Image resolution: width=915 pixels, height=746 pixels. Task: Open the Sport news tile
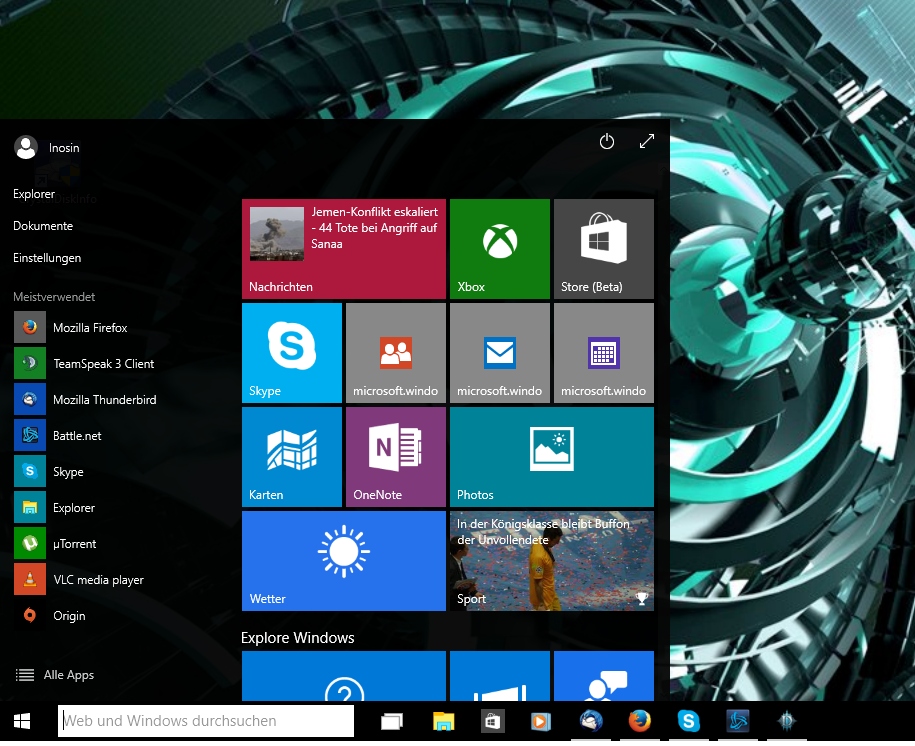click(551, 560)
